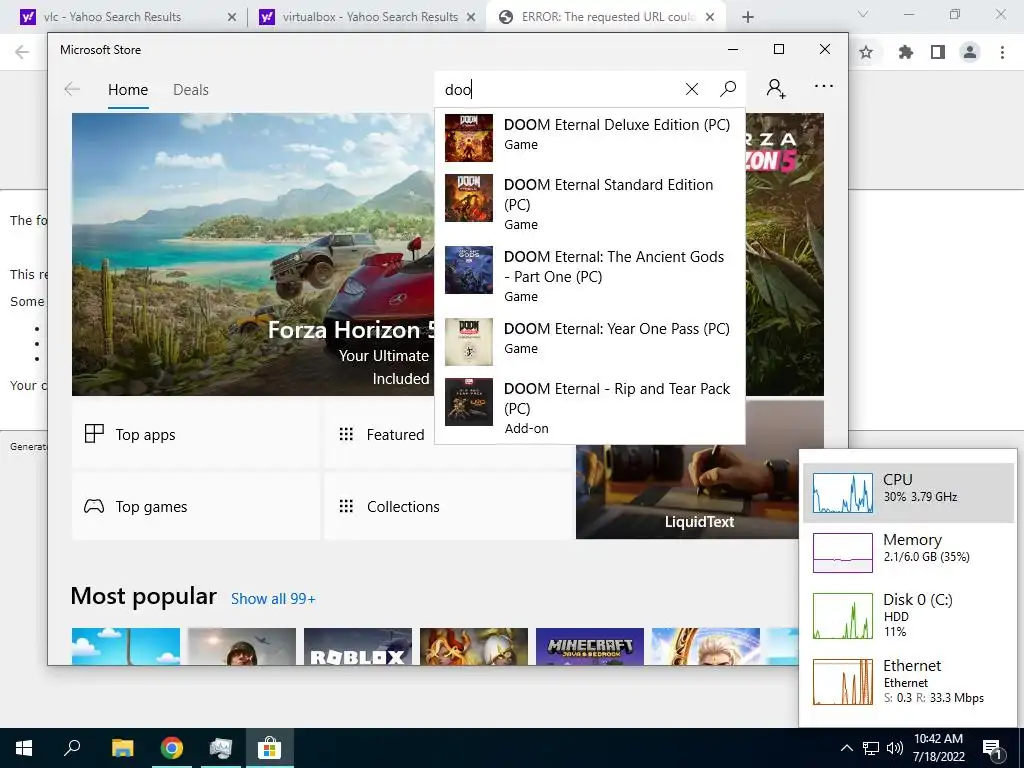Click the Microsoft Store taskbar icon

269,748
